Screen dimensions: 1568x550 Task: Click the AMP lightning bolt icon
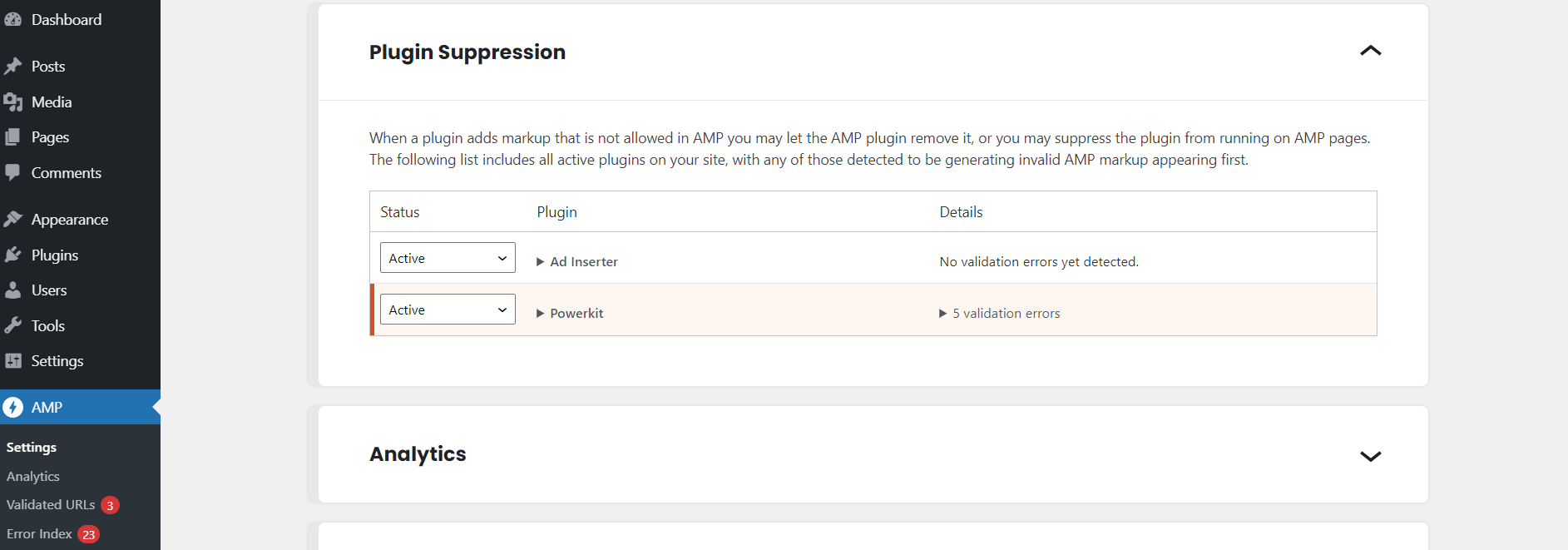coord(12,407)
